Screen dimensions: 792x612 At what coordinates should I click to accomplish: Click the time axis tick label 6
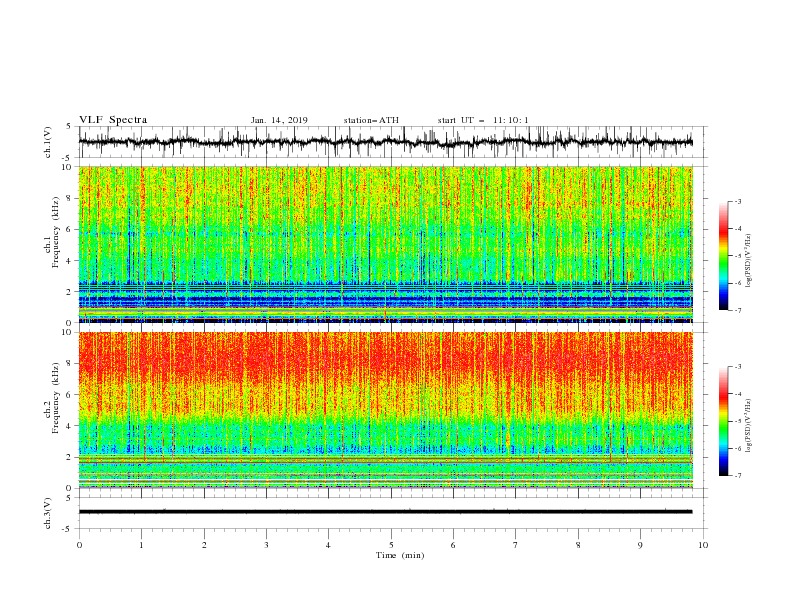(x=453, y=545)
